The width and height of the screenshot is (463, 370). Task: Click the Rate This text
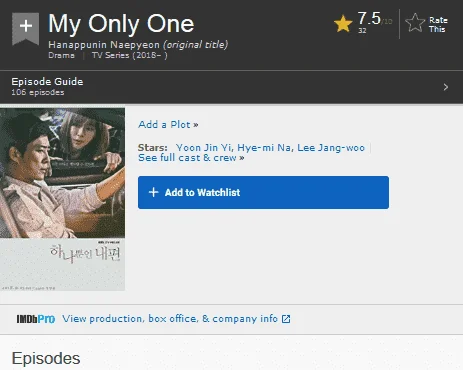coord(438,25)
